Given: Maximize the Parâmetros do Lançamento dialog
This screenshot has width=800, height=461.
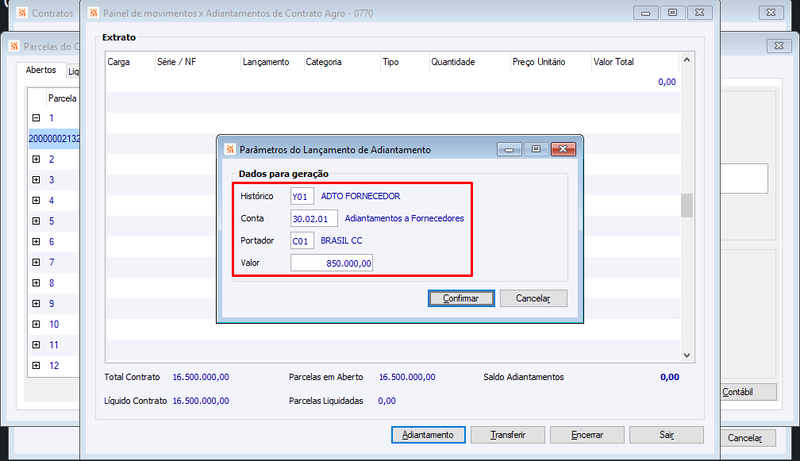Looking at the screenshot, I should click(x=536, y=149).
